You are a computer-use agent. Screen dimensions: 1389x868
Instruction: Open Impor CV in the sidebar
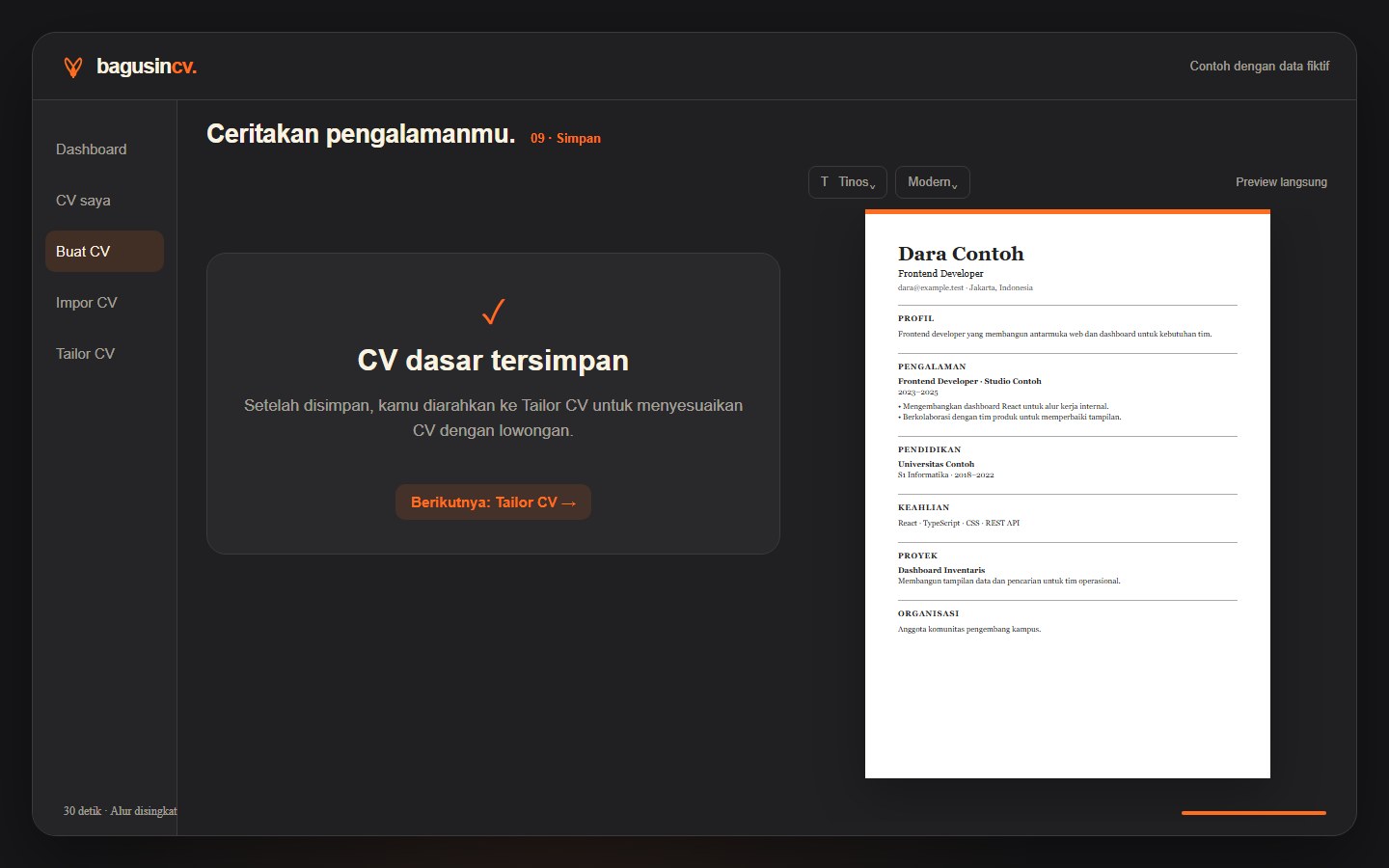tap(104, 303)
